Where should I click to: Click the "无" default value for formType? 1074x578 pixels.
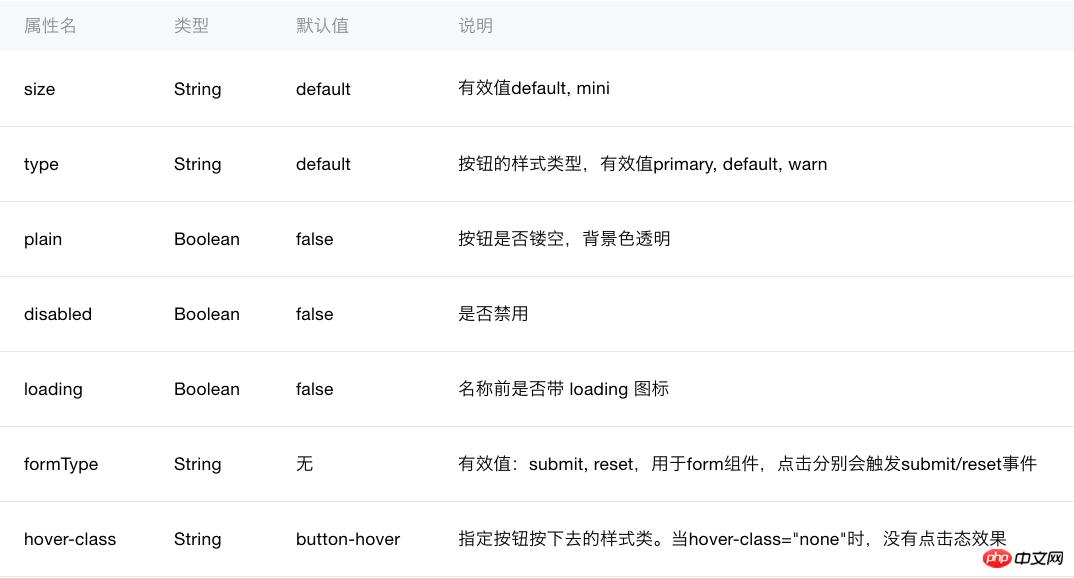tap(304, 464)
